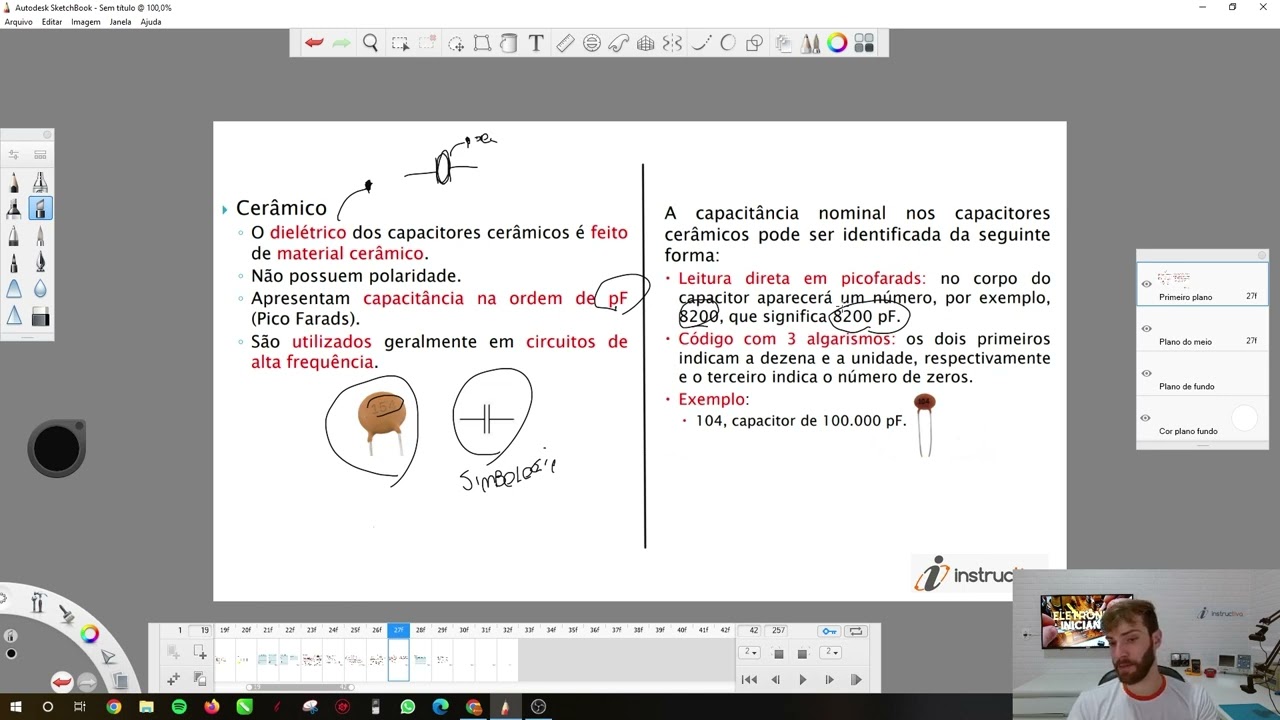The height and width of the screenshot is (720, 1280).
Task: Select the rectangular Selection tool
Action: click(x=400, y=43)
